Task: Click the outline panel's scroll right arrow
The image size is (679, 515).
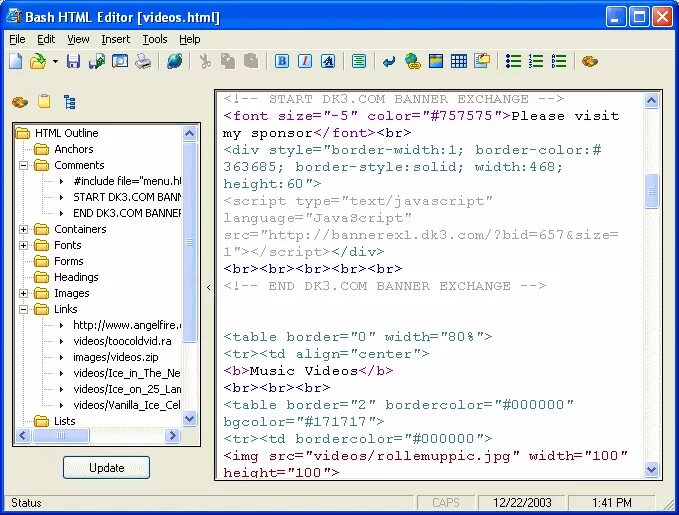Action: pos(172,435)
